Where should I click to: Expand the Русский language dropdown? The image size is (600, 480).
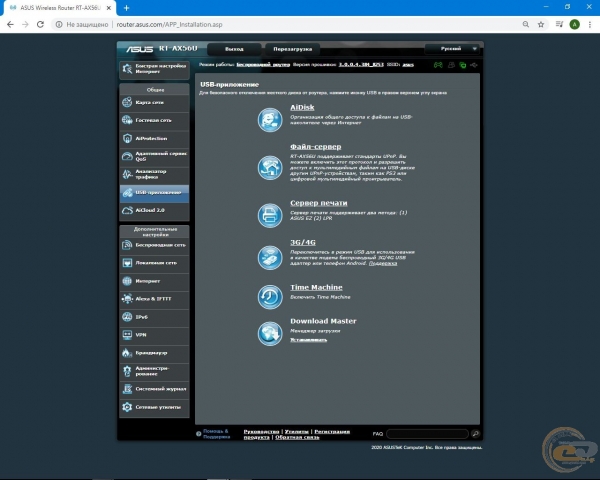pos(452,49)
